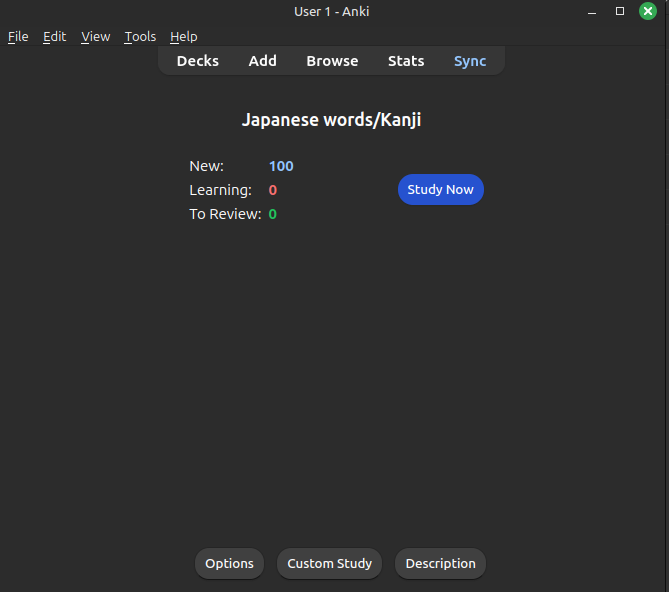Minimize the Anki window
The height and width of the screenshot is (592, 669).
pyautogui.click(x=592, y=12)
